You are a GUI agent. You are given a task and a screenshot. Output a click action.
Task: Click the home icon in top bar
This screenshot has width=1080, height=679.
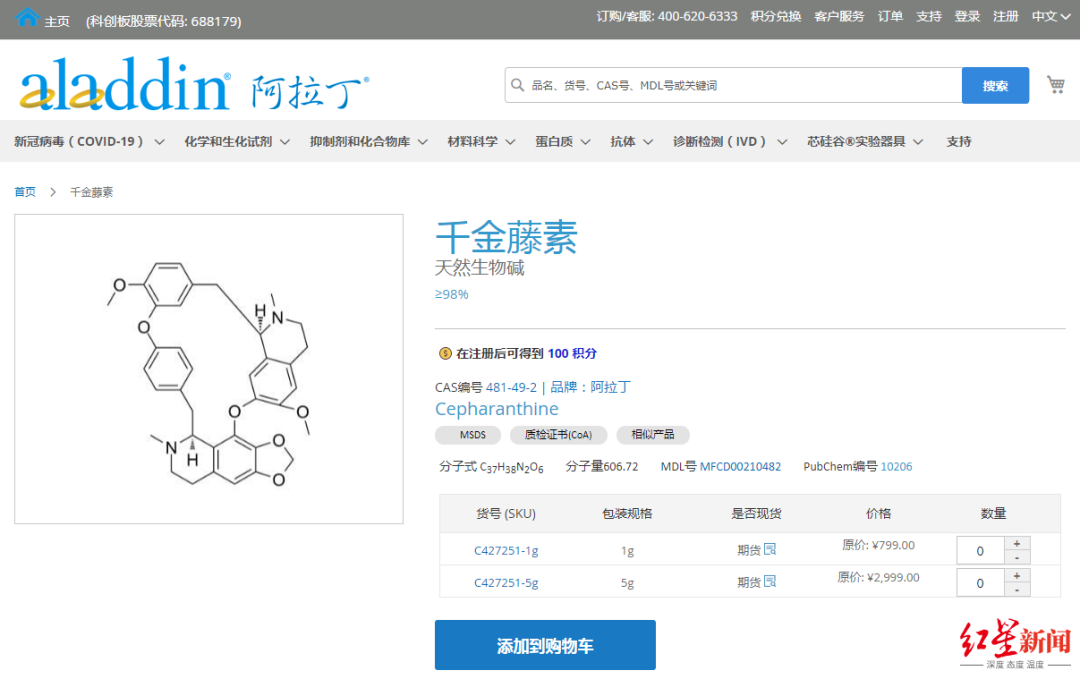point(27,17)
